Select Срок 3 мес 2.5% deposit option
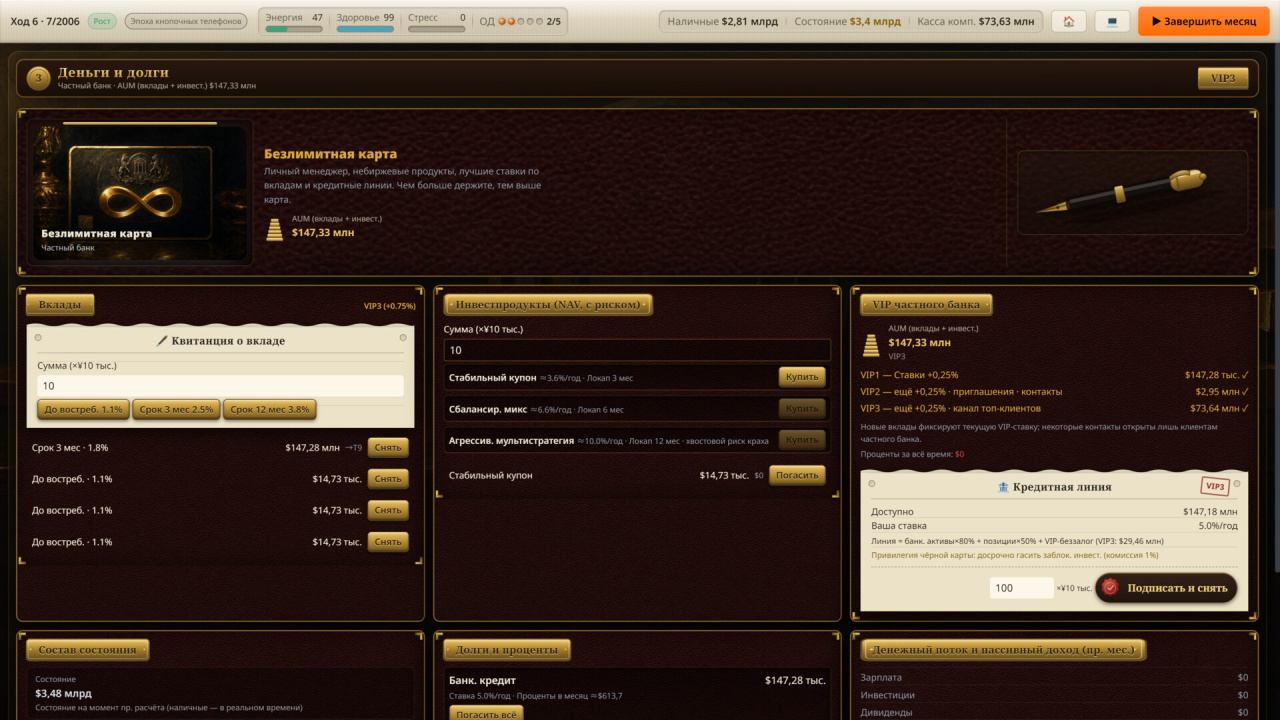This screenshot has width=1280, height=720. pyautogui.click(x=177, y=409)
